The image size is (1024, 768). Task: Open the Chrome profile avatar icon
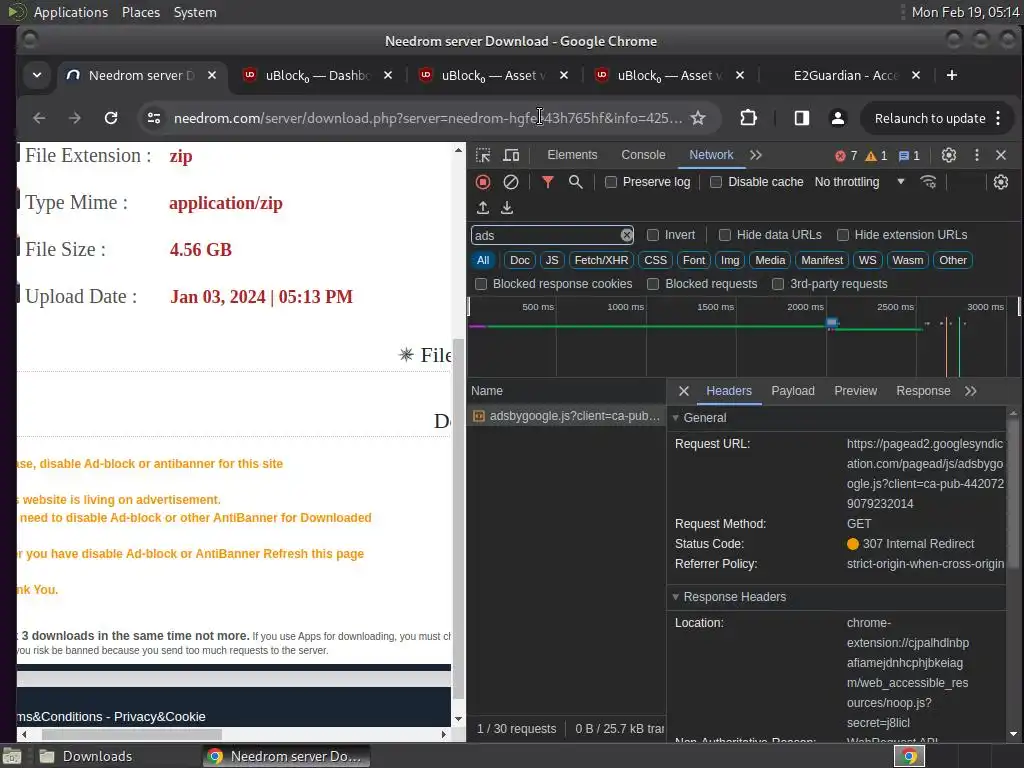[x=837, y=118]
